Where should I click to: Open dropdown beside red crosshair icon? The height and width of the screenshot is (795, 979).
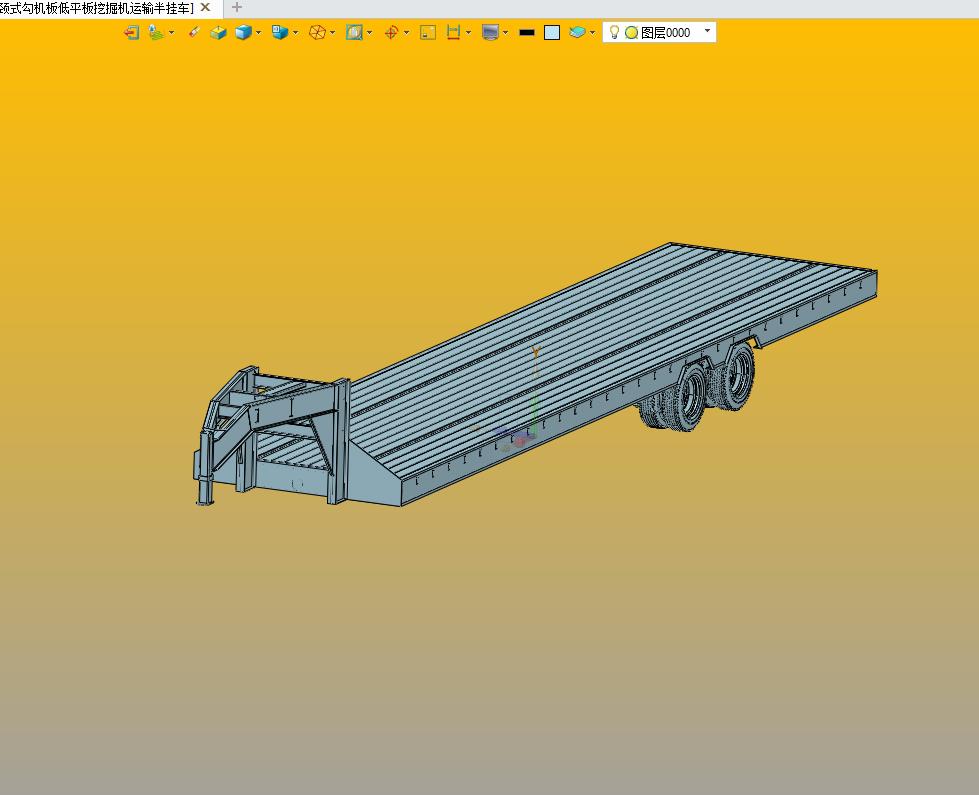click(407, 32)
